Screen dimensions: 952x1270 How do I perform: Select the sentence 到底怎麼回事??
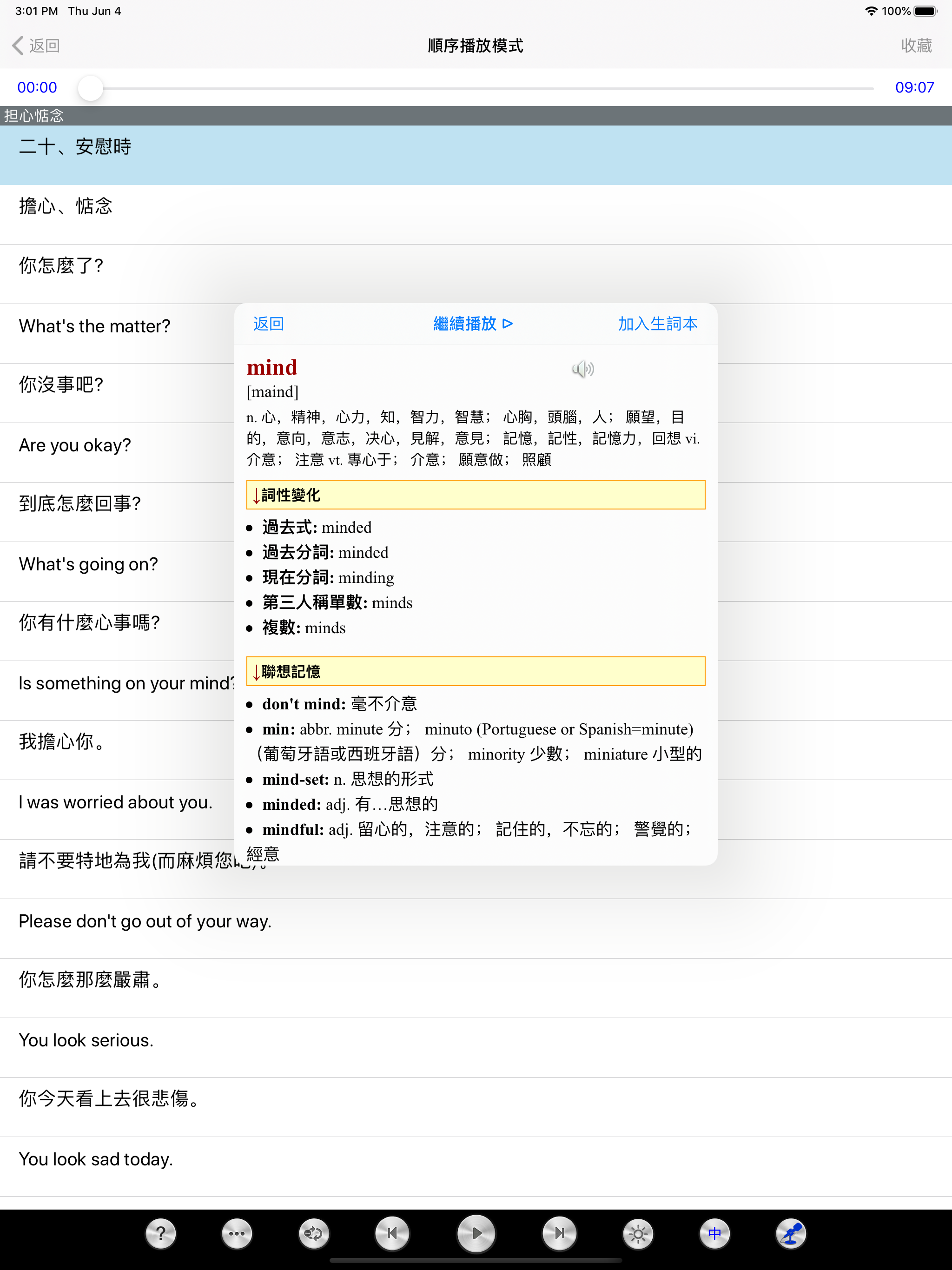(117, 512)
